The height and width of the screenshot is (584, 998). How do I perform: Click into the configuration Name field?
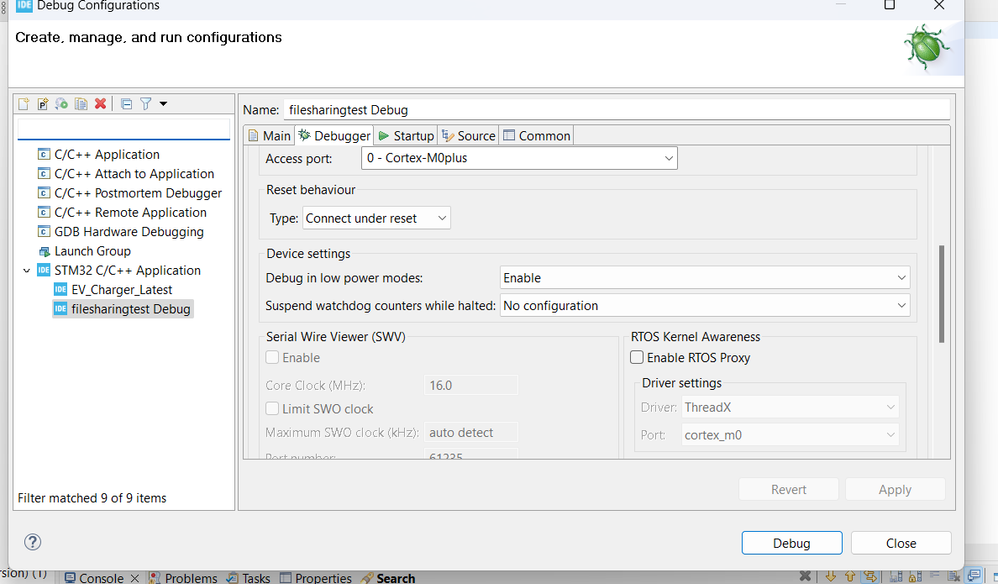(616, 110)
